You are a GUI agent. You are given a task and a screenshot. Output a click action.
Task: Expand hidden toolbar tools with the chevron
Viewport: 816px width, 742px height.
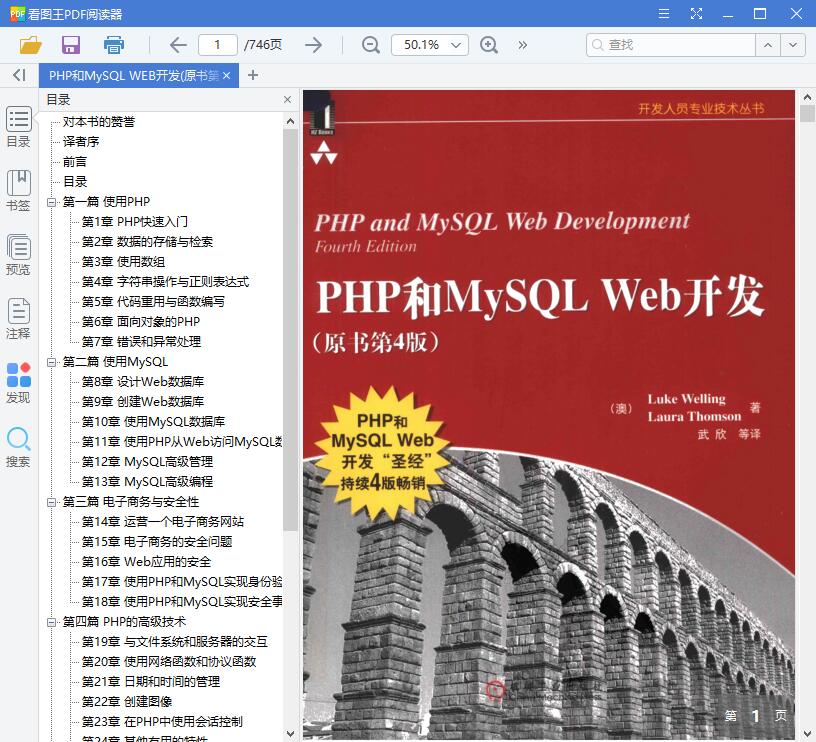(x=522, y=45)
